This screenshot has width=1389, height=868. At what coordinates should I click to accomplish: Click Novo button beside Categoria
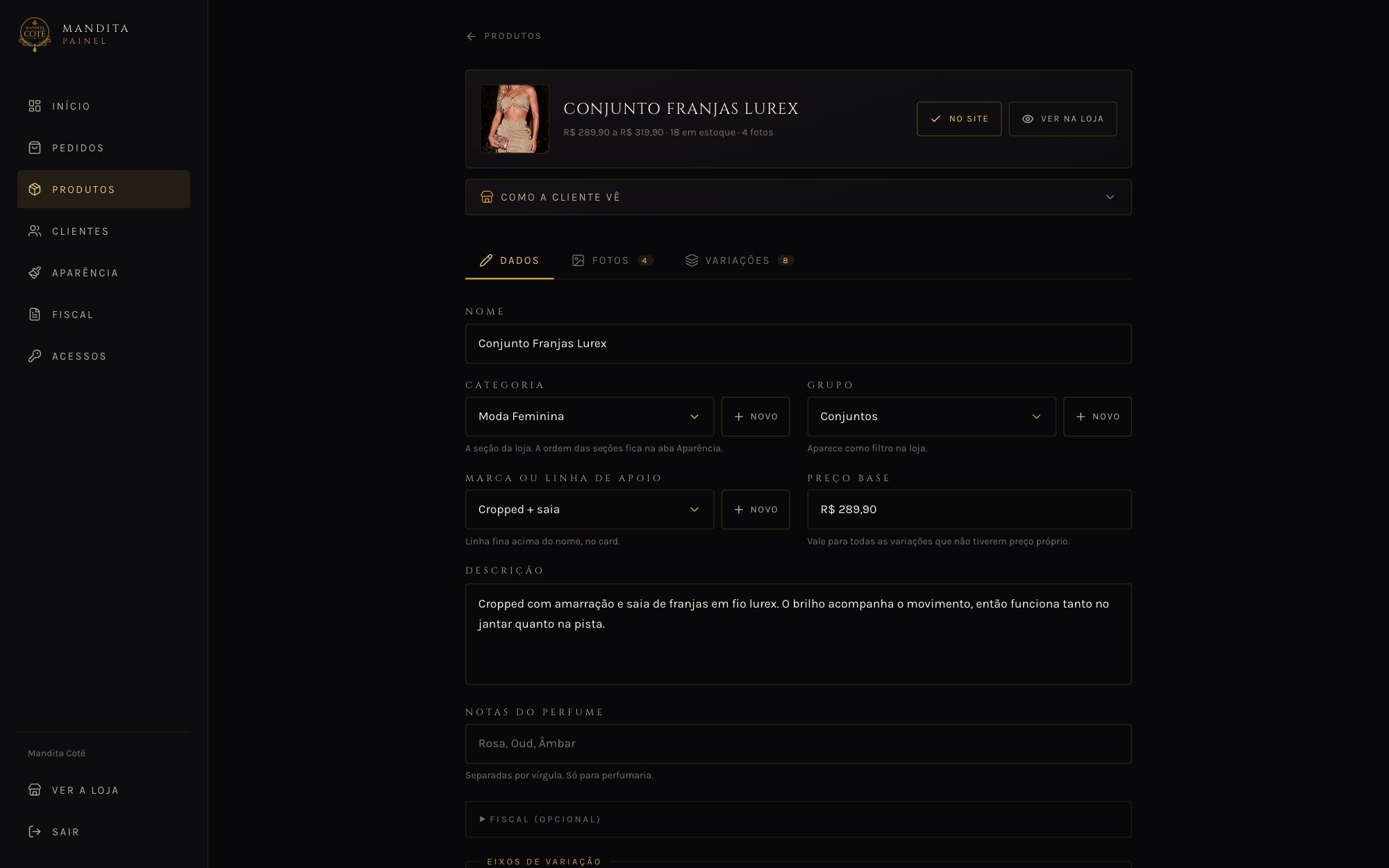(x=755, y=417)
